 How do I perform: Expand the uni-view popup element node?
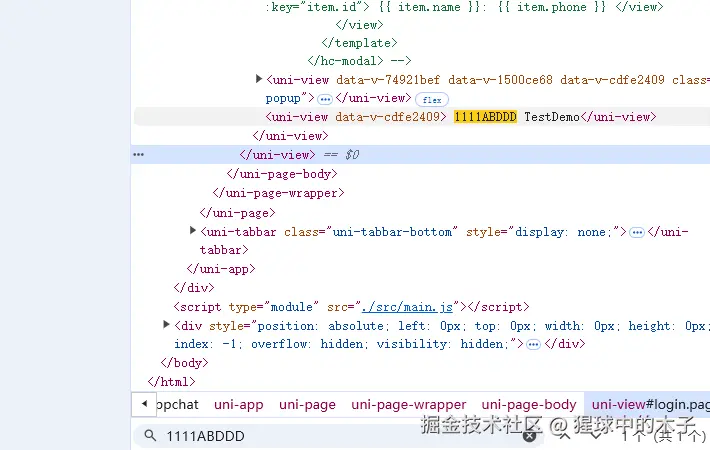pyautogui.click(x=259, y=79)
